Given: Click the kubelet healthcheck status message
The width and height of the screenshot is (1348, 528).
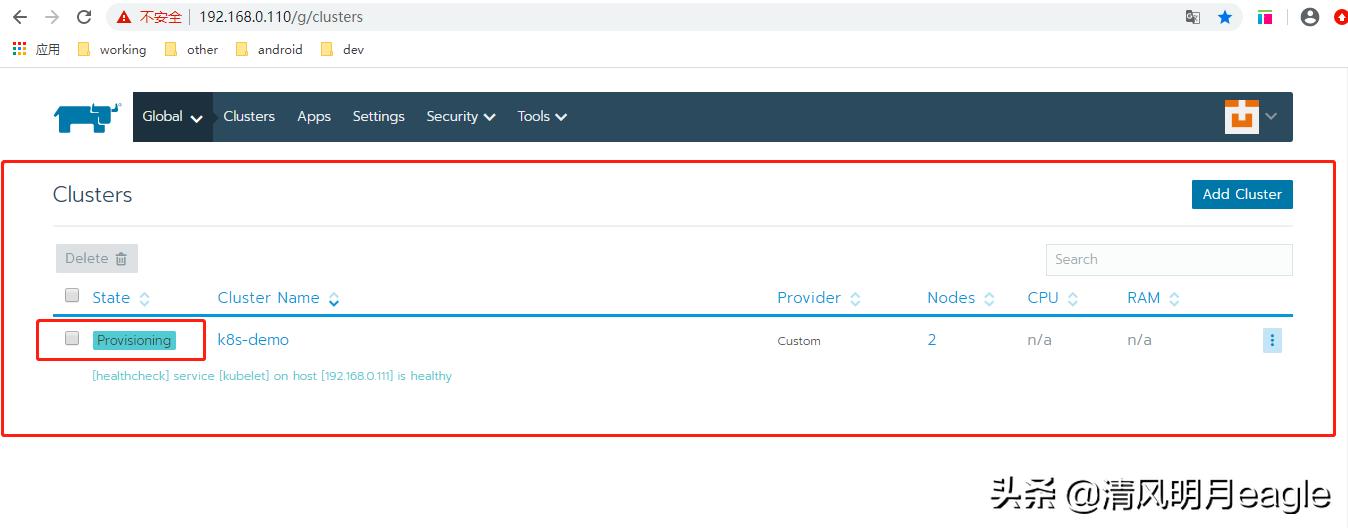Looking at the screenshot, I should (x=272, y=376).
